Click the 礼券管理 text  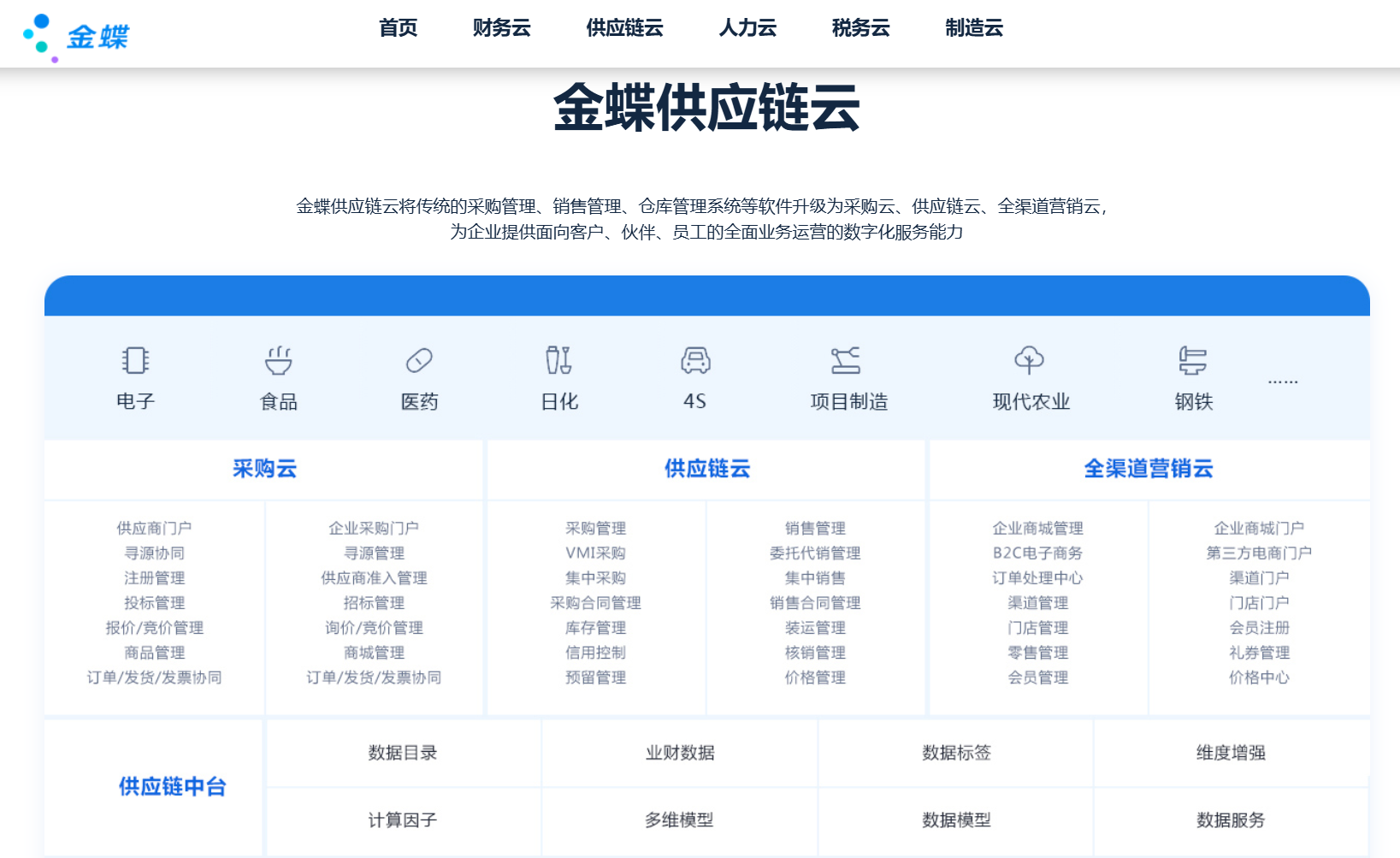(x=1259, y=653)
